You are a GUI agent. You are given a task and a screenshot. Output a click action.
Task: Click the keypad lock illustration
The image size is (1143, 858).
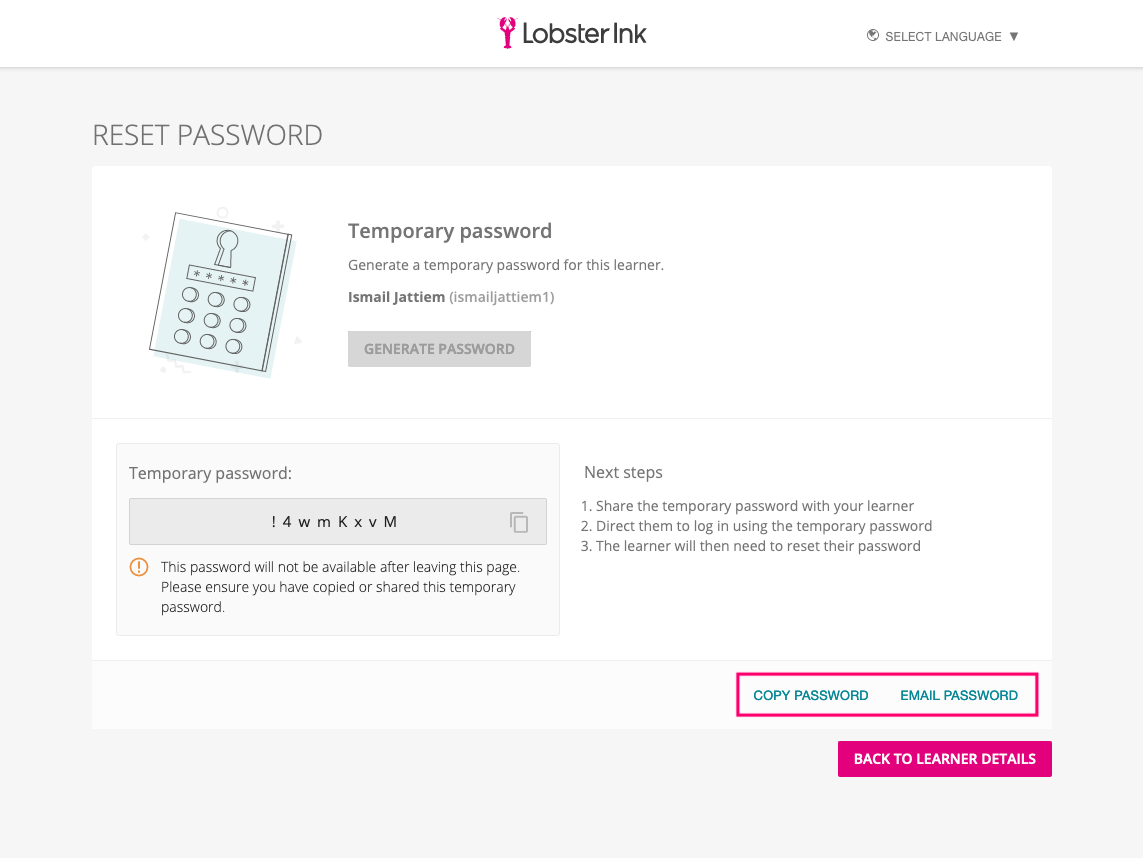222,293
